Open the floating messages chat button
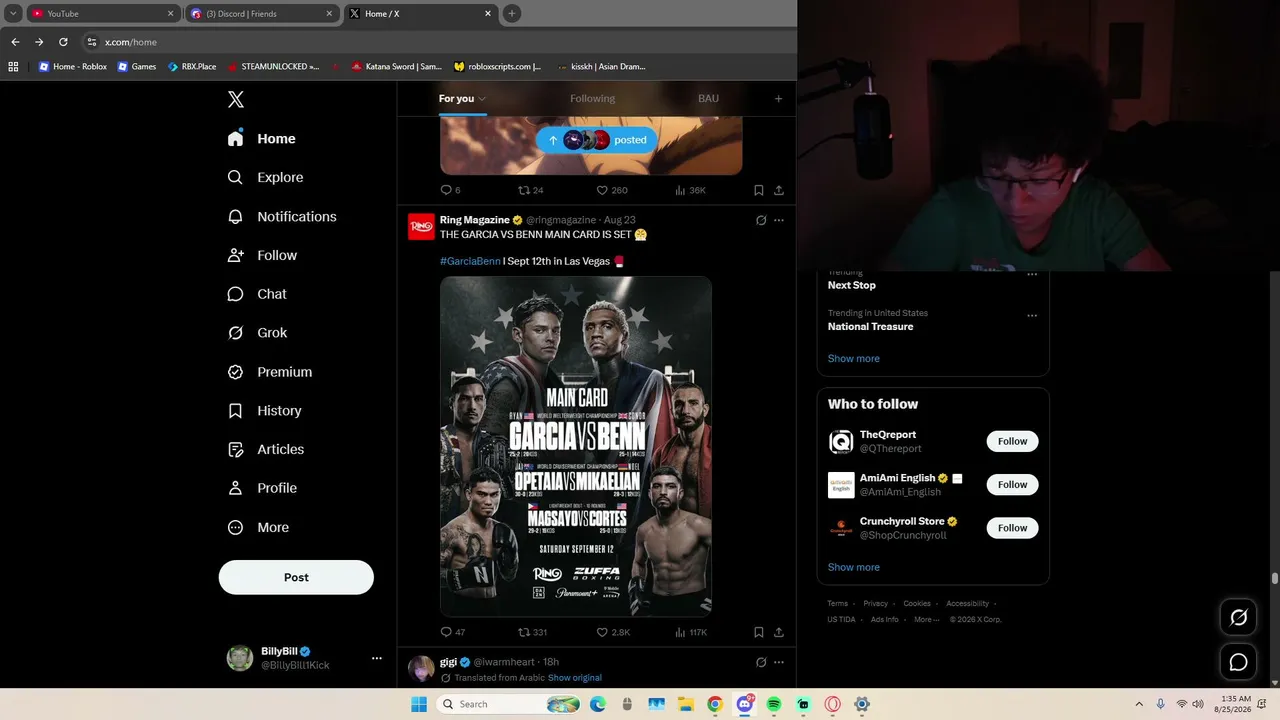This screenshot has height=720, width=1280. [1238, 662]
